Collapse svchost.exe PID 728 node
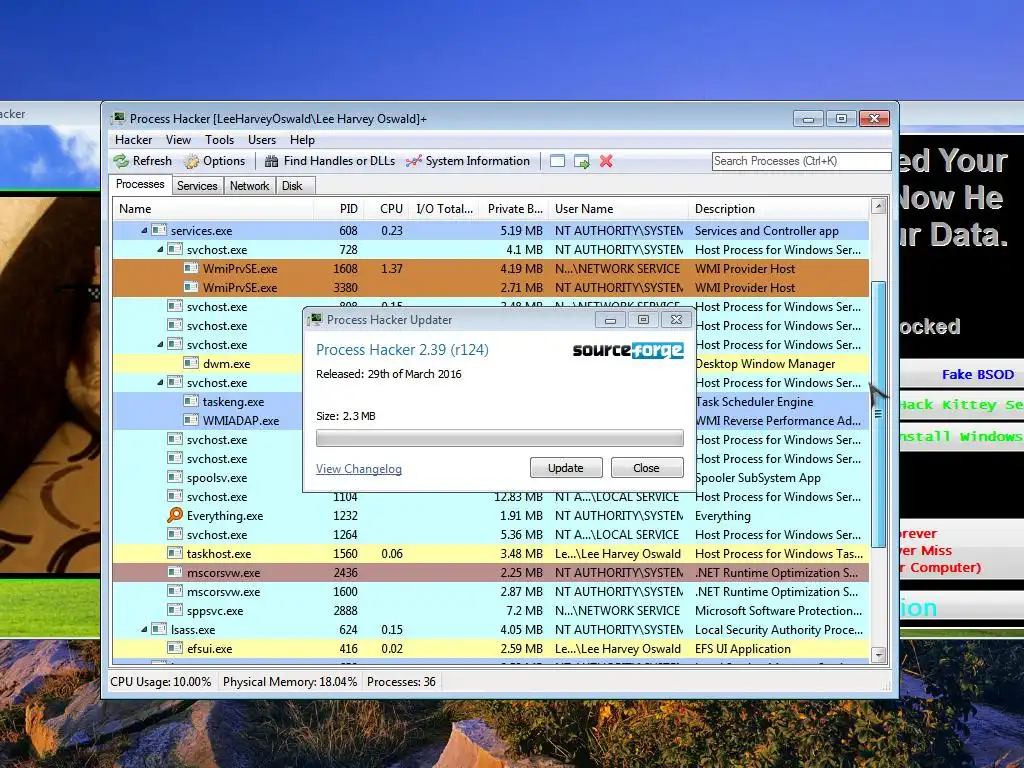This screenshot has height=768, width=1024. (160, 249)
